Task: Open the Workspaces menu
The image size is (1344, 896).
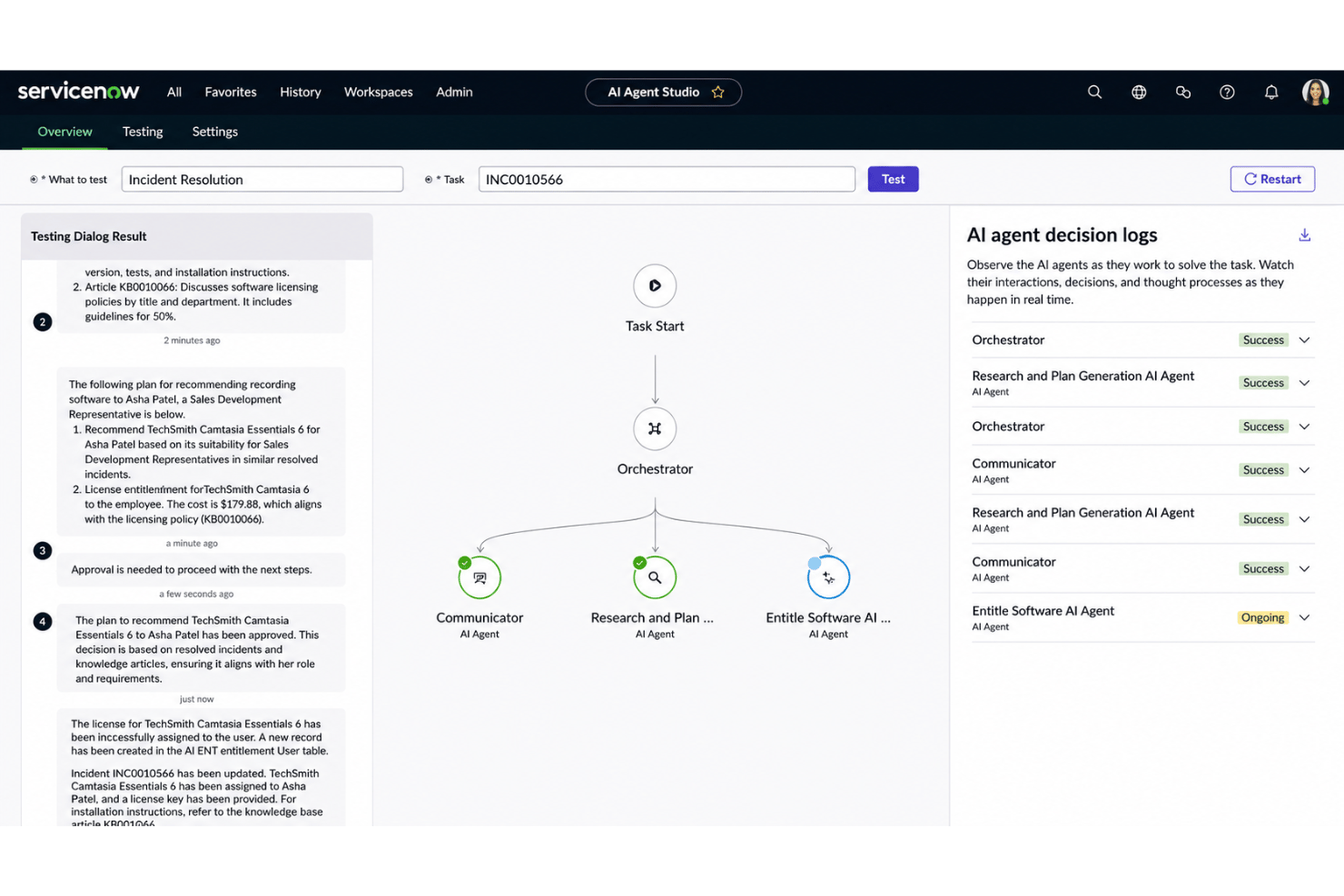Action: tap(379, 92)
